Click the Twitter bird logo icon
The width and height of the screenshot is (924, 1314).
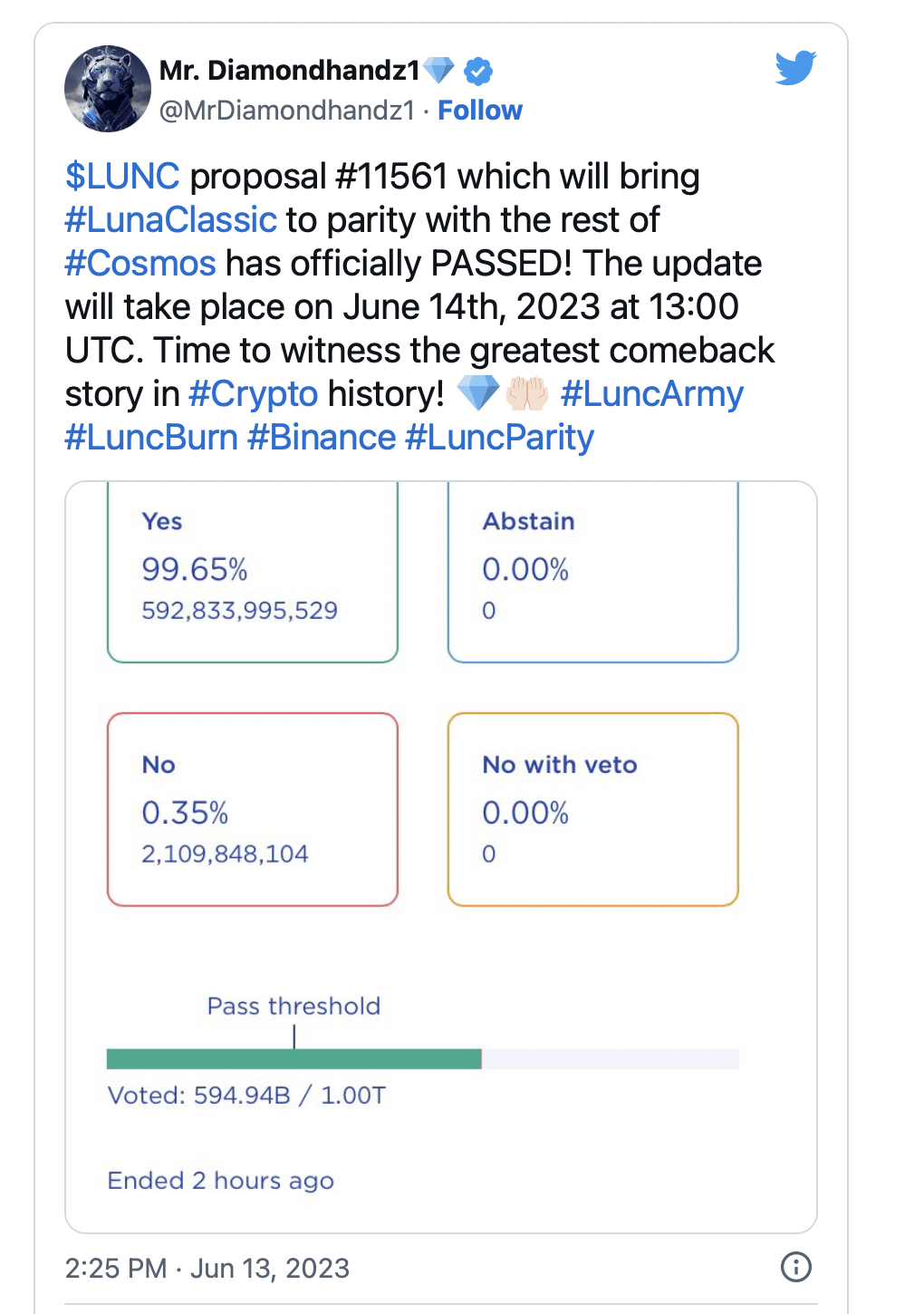click(795, 68)
